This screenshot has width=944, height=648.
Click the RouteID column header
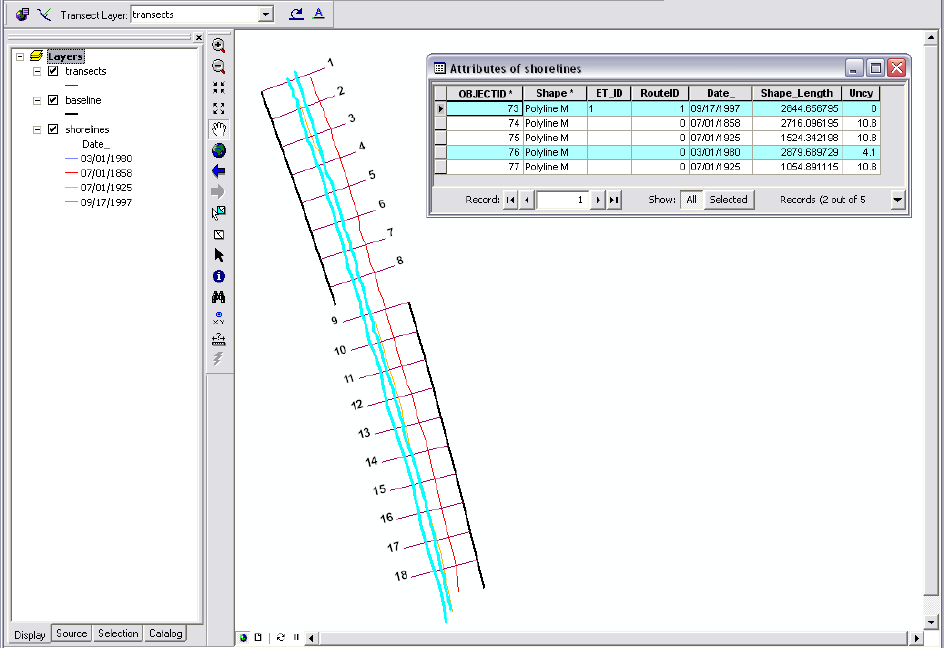(x=660, y=93)
